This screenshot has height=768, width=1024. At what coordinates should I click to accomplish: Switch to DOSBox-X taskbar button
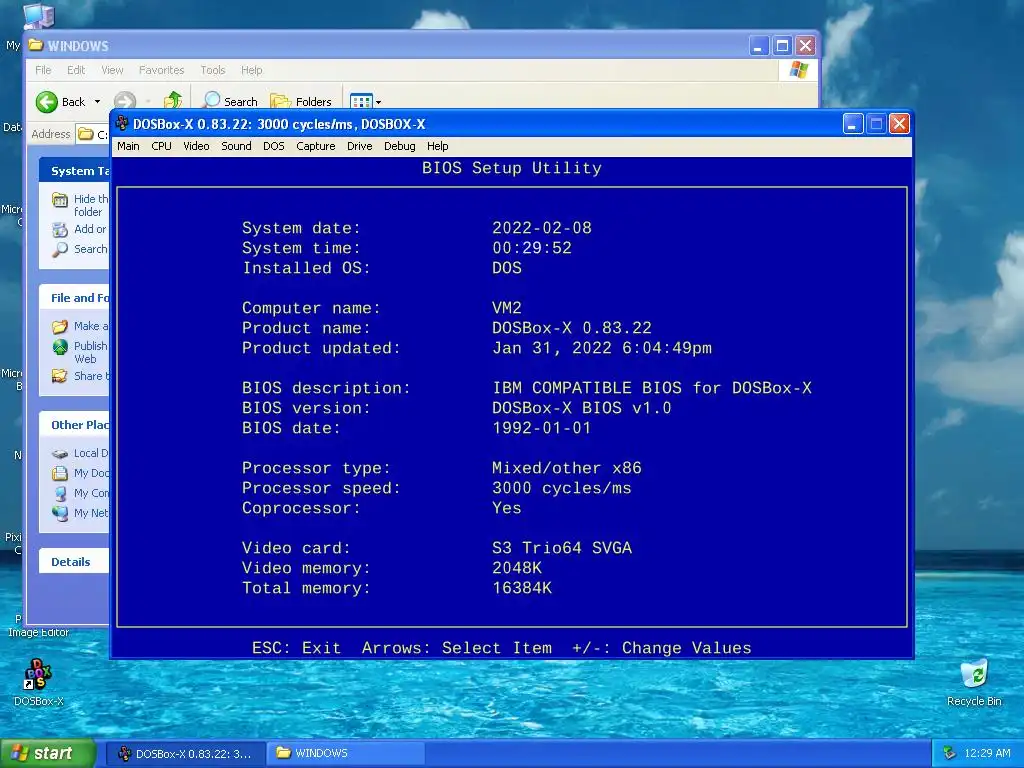coord(185,754)
